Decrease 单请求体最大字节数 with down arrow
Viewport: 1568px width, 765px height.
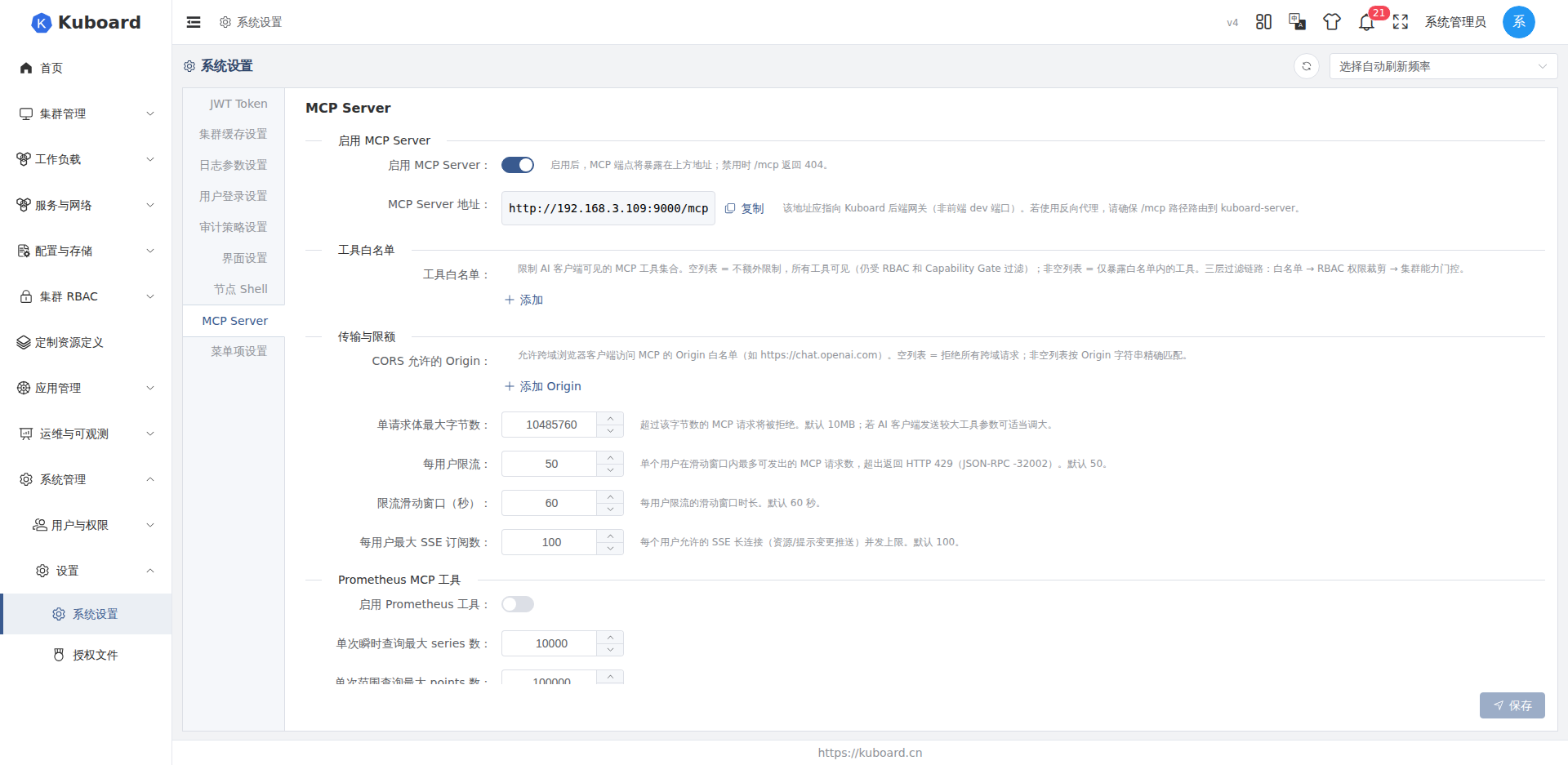(x=610, y=431)
